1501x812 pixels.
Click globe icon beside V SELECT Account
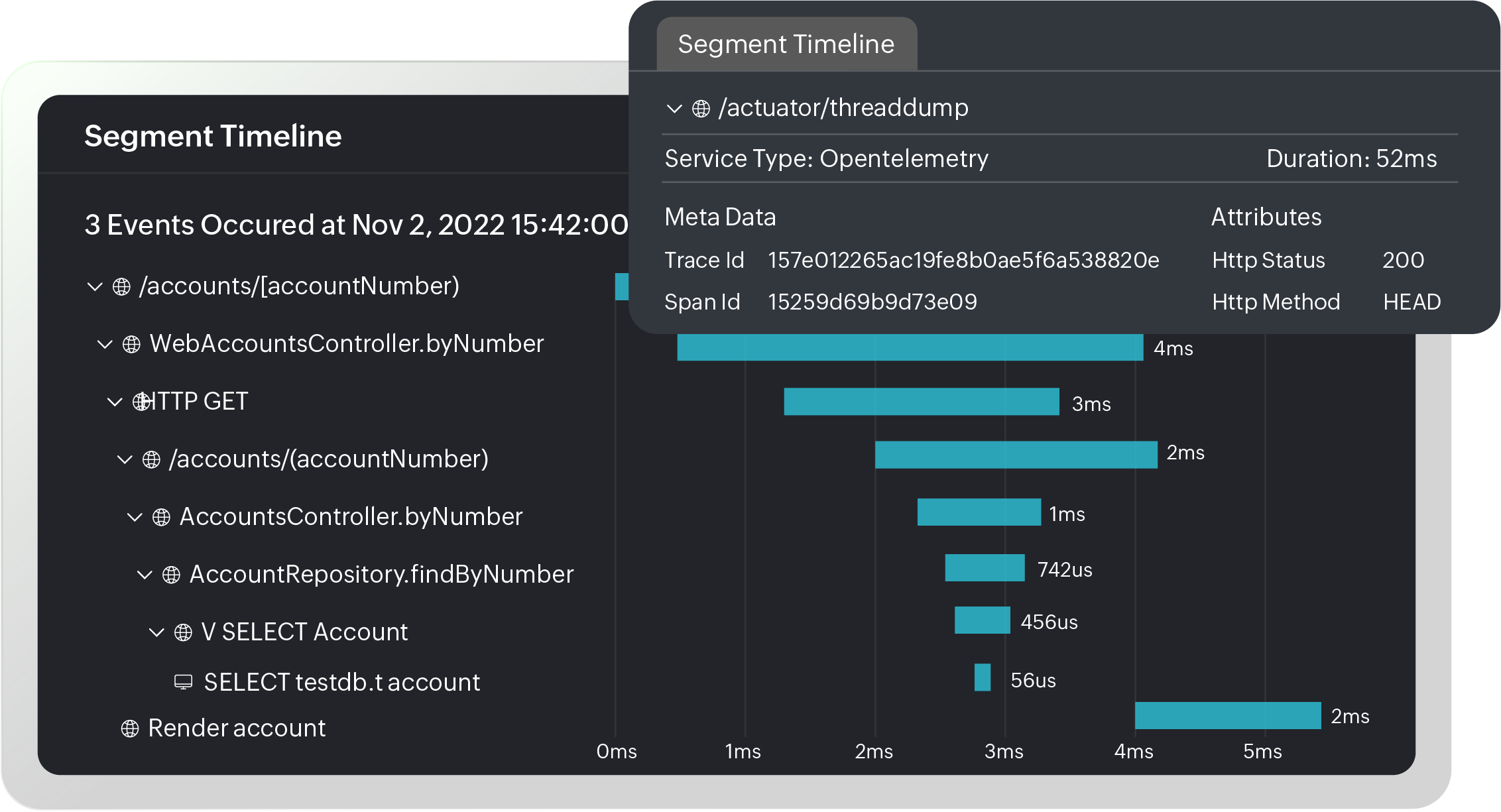tap(183, 632)
